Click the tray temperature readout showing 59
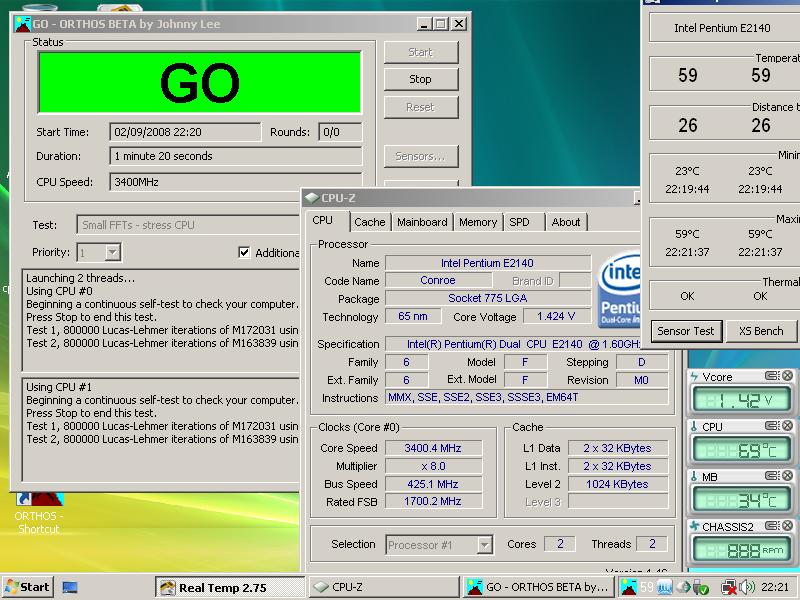Screen dimensions: 800x600 647,587
